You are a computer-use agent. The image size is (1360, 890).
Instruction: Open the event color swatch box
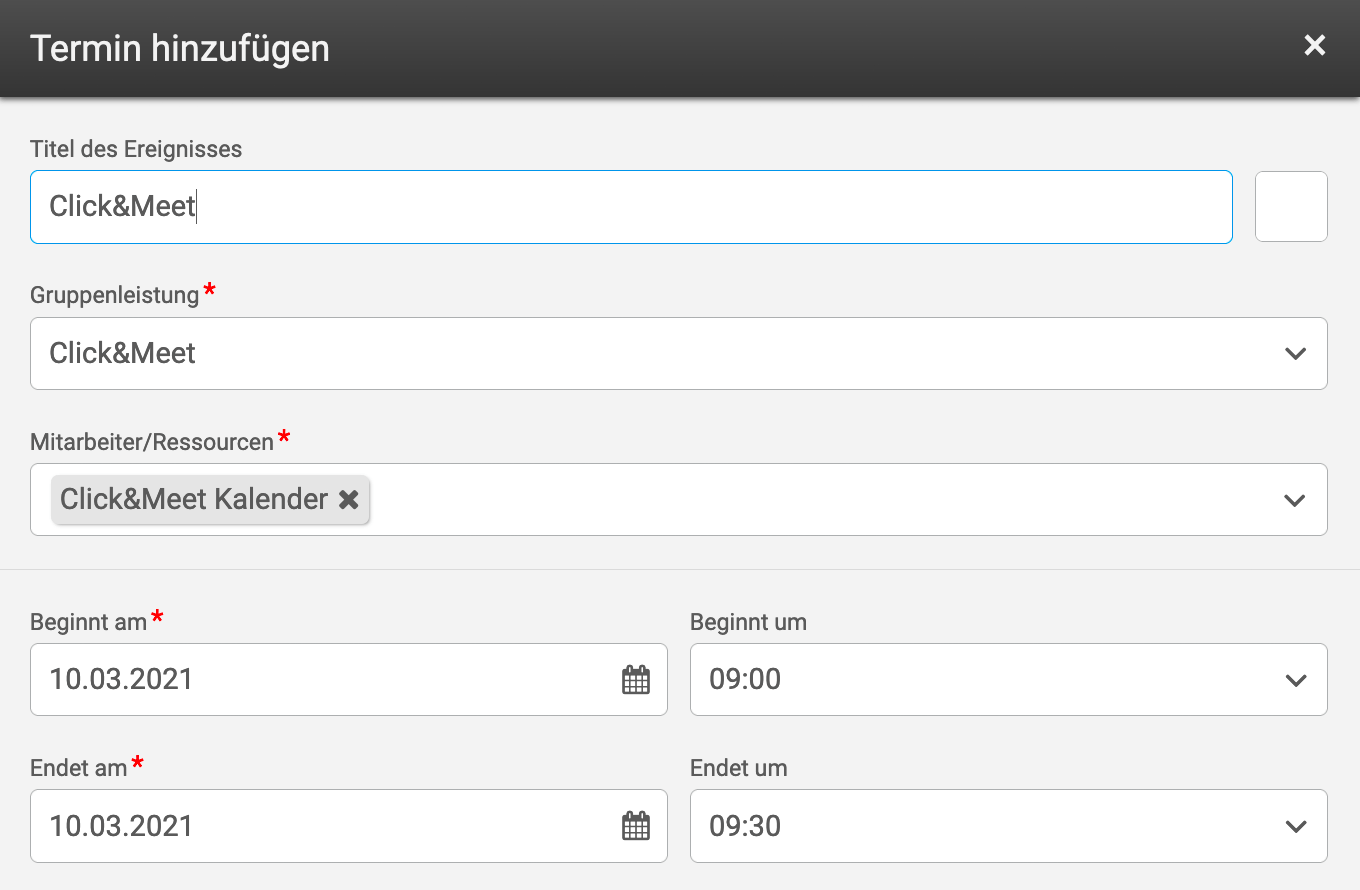[x=1291, y=207]
